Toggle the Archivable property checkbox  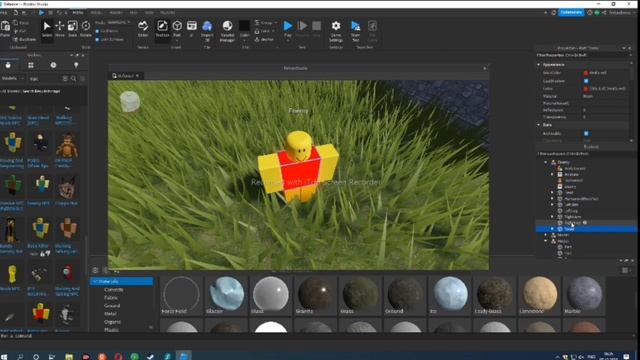(x=586, y=133)
